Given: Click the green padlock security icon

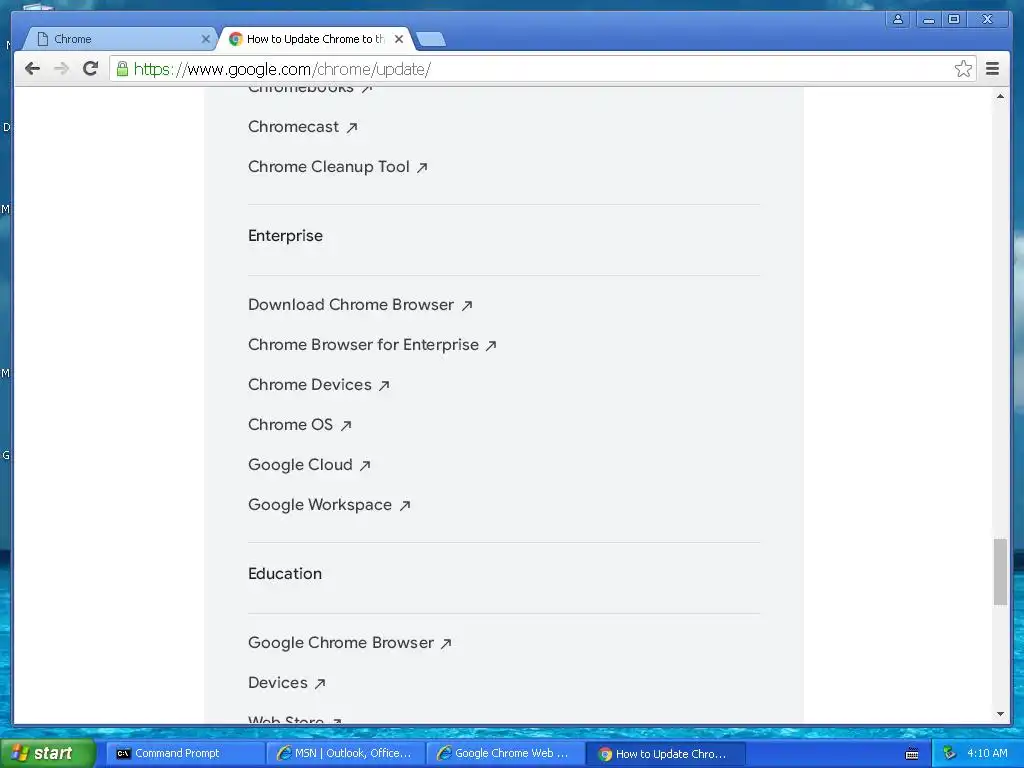Looking at the screenshot, I should coord(122,69).
